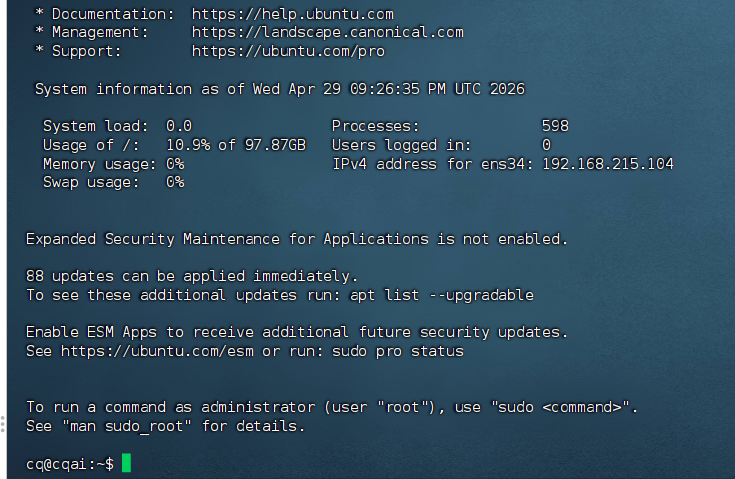
Task: Click the Expanded Security Maintenance notice line
Action: (297, 239)
